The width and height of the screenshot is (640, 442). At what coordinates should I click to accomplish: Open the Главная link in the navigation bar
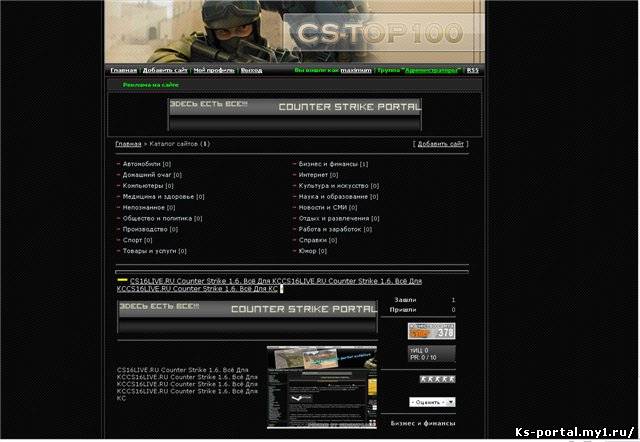124,70
